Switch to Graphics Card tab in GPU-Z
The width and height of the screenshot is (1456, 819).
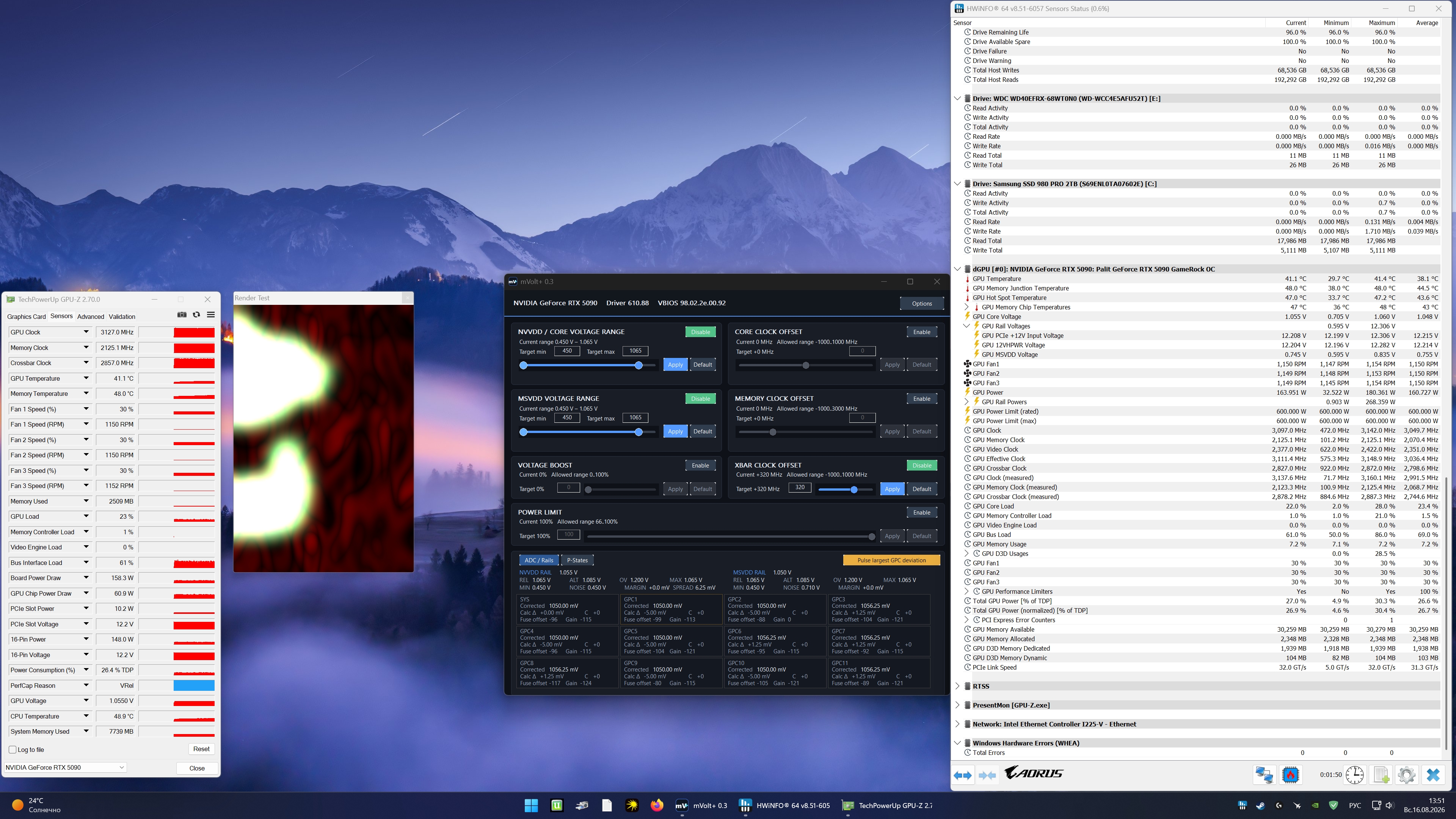tap(27, 317)
